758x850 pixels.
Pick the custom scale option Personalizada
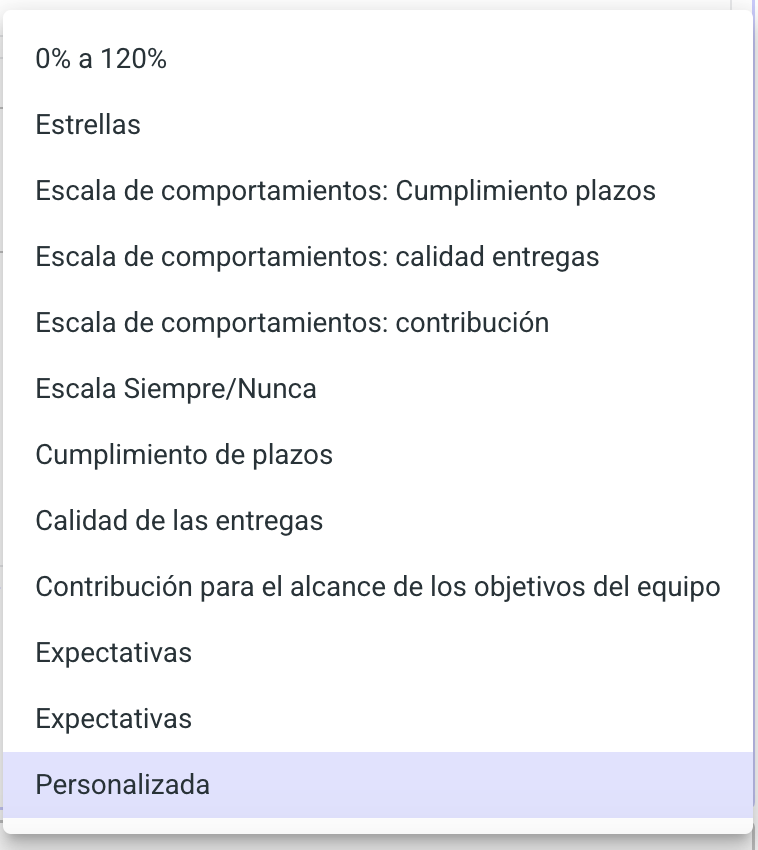tap(123, 785)
